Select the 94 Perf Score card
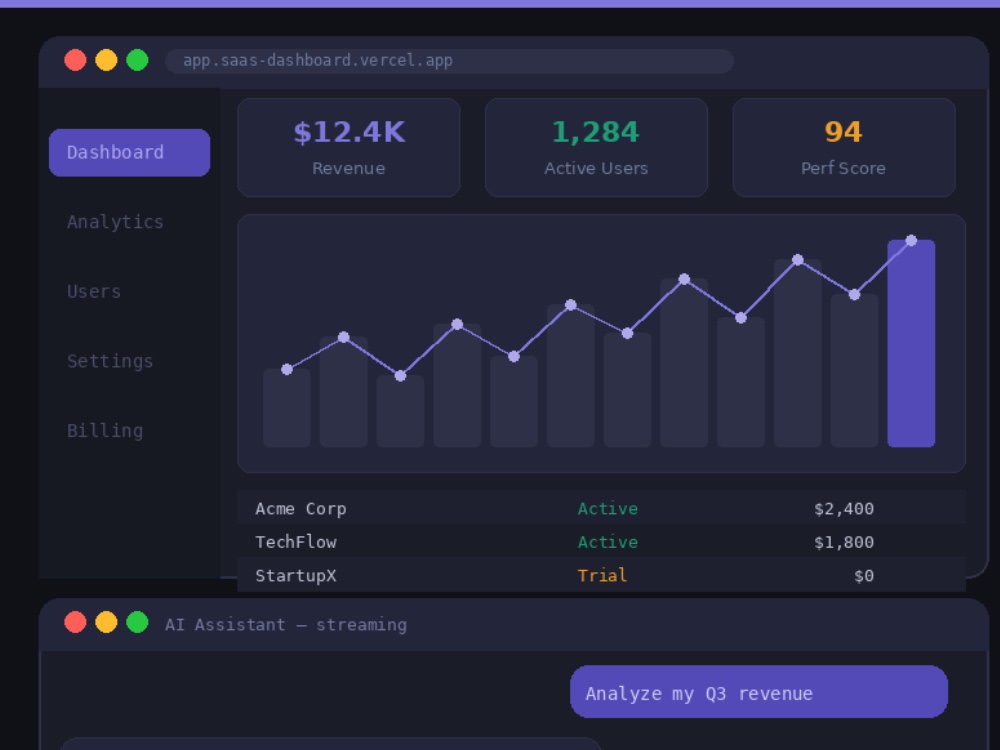 844,147
